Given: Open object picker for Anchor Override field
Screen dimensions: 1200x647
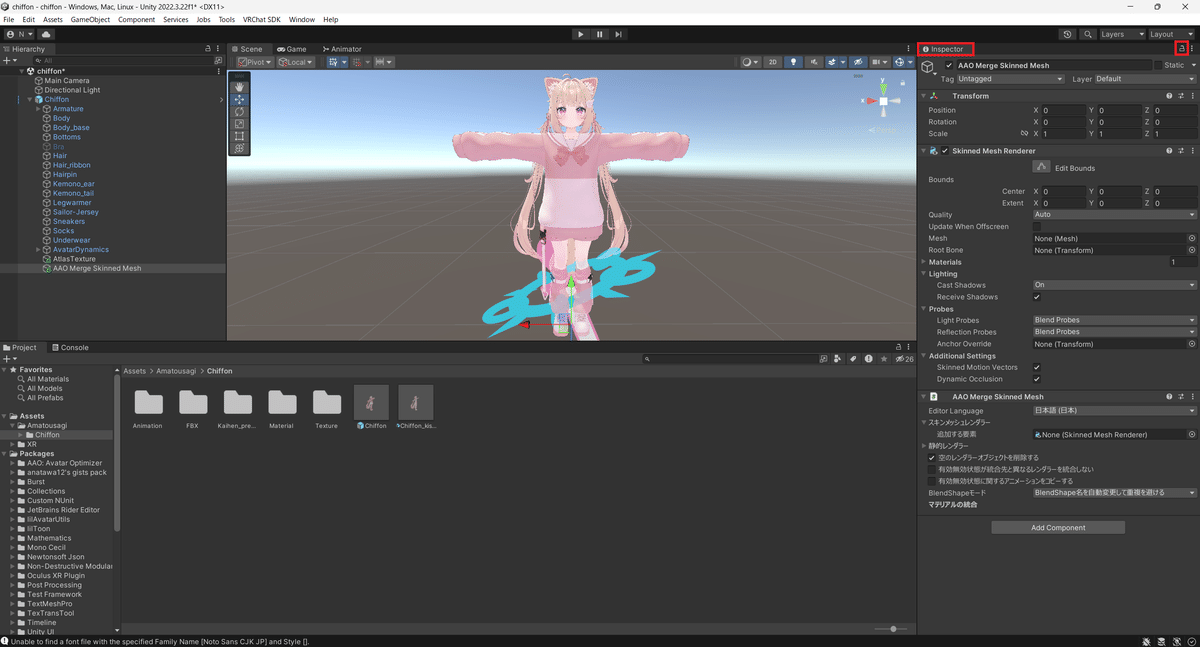Looking at the screenshot, I should tap(1191, 344).
